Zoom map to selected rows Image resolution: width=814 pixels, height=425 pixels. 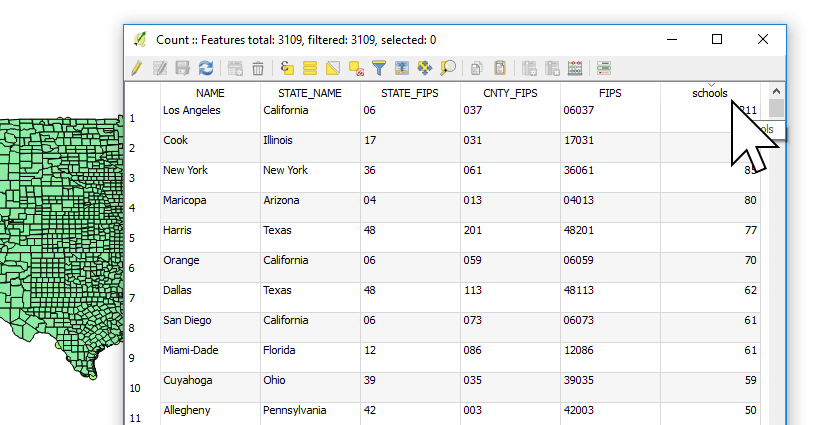pos(448,68)
